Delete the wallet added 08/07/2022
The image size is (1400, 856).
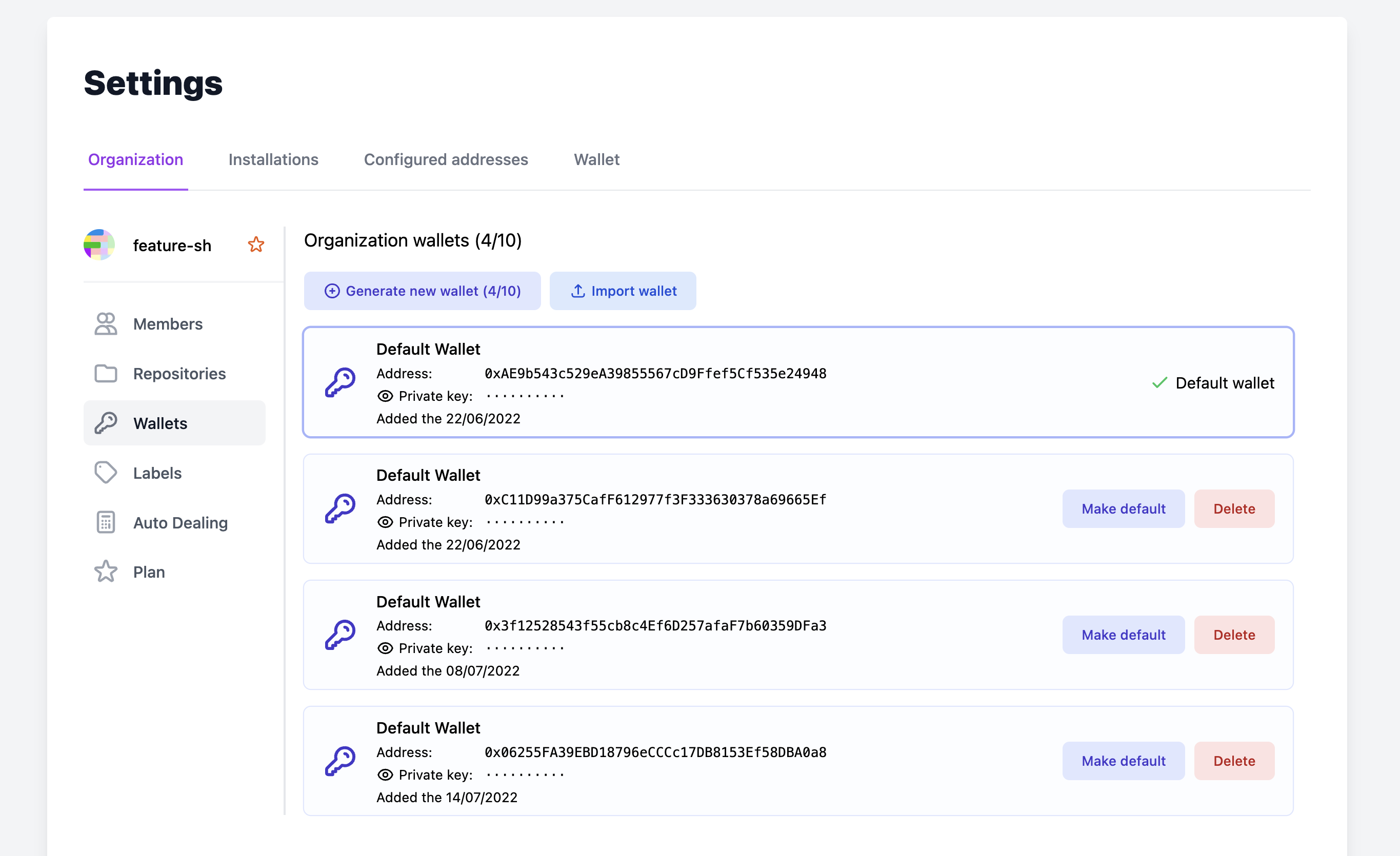click(x=1233, y=635)
